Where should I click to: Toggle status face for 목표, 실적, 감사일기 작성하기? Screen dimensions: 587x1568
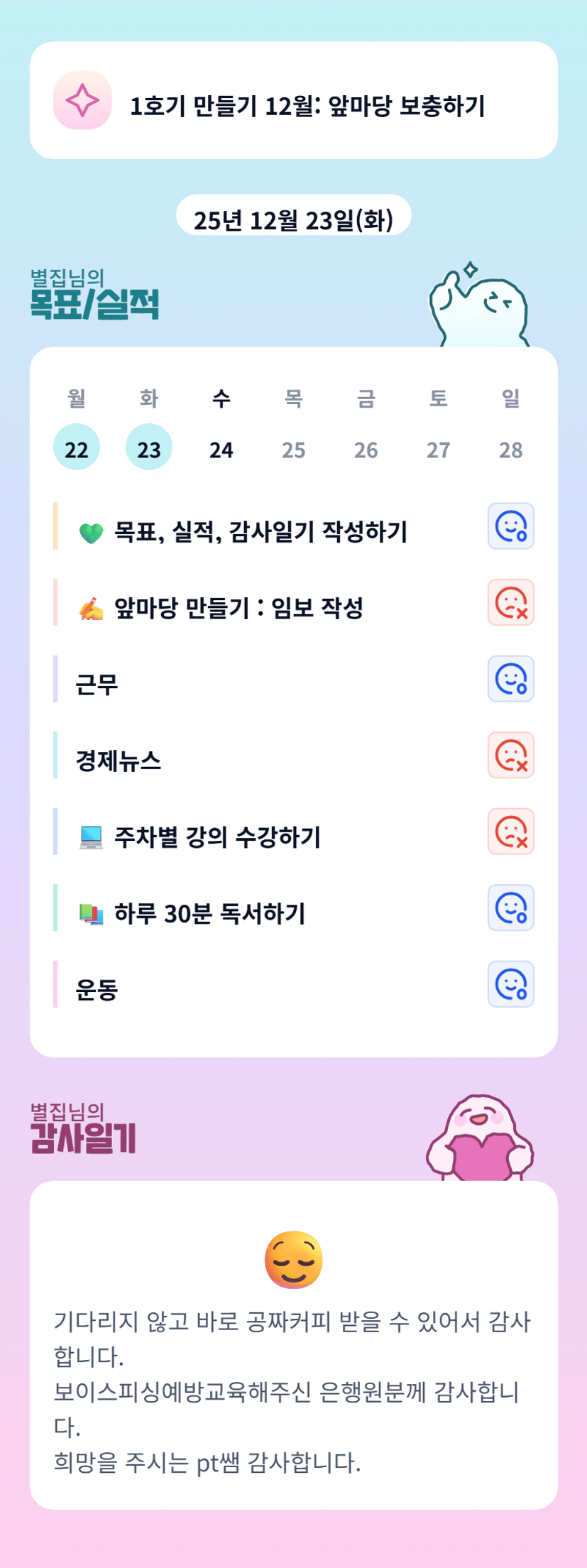[510, 526]
